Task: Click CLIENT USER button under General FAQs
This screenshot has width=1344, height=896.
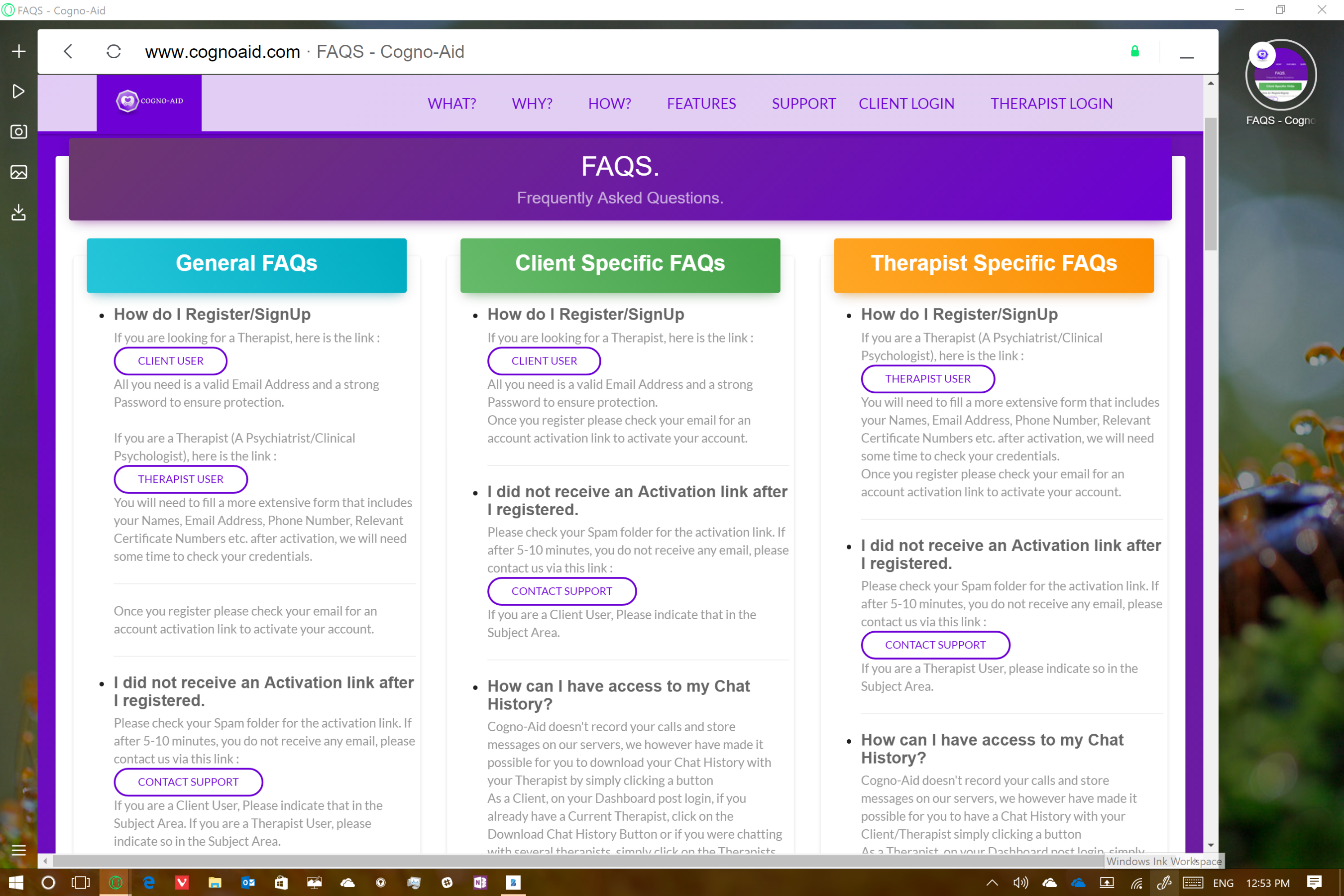Action: click(x=170, y=360)
